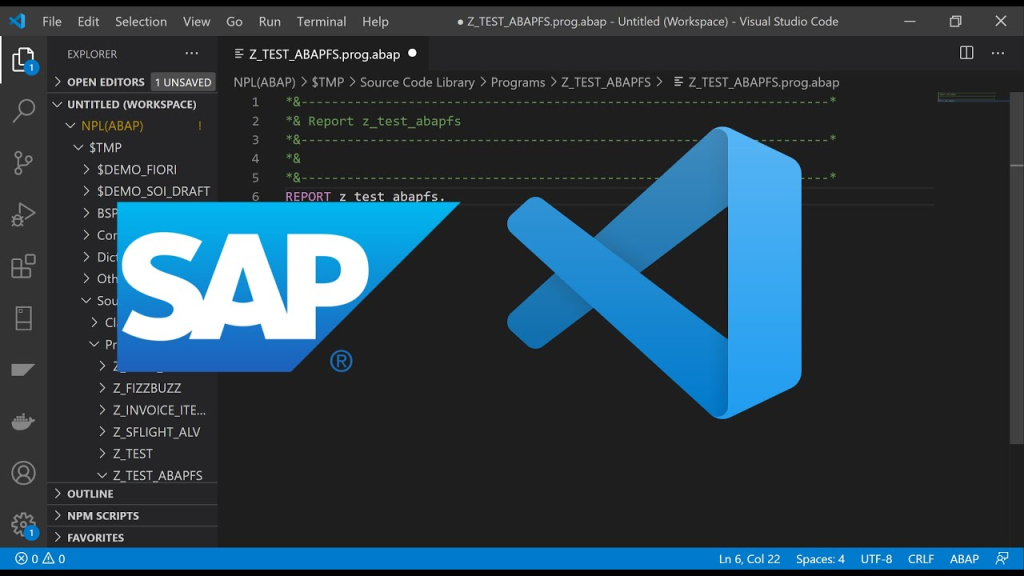The width and height of the screenshot is (1024, 576).
Task: Open Explorer Views and More Actions ellipsis
Action: [191, 54]
